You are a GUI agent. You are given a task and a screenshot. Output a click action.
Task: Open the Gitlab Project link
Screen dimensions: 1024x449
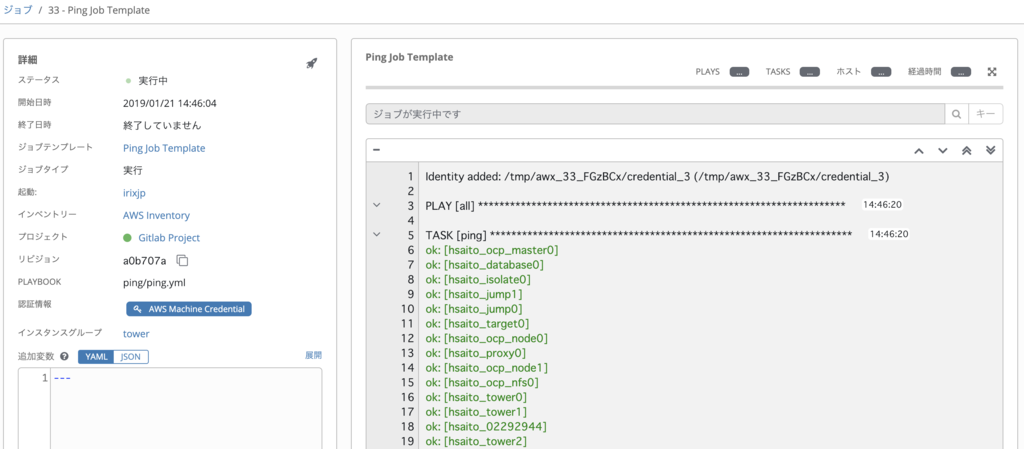point(169,238)
